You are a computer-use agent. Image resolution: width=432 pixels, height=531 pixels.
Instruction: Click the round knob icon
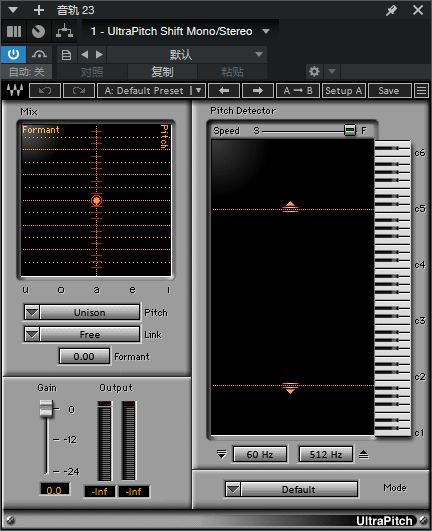(x=38, y=31)
